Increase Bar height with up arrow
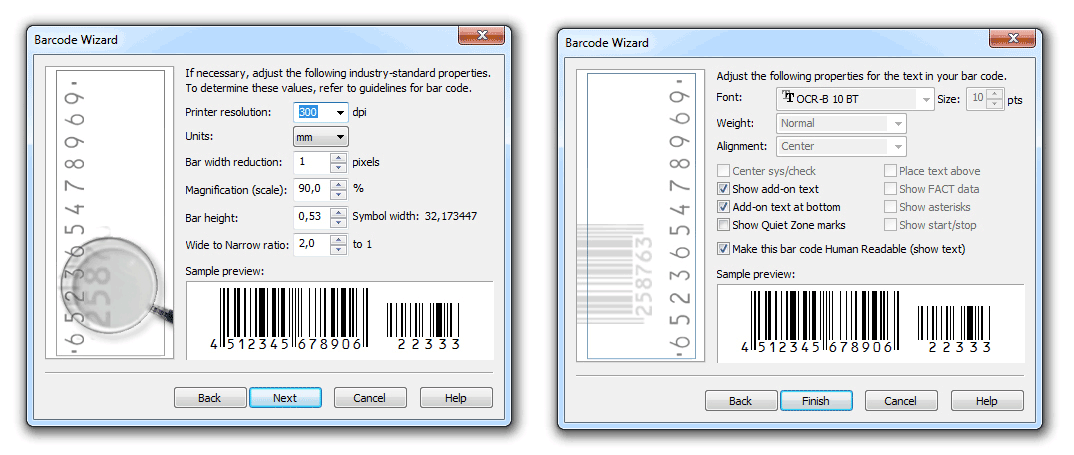Screen dimensions: 1074x455 (338, 212)
